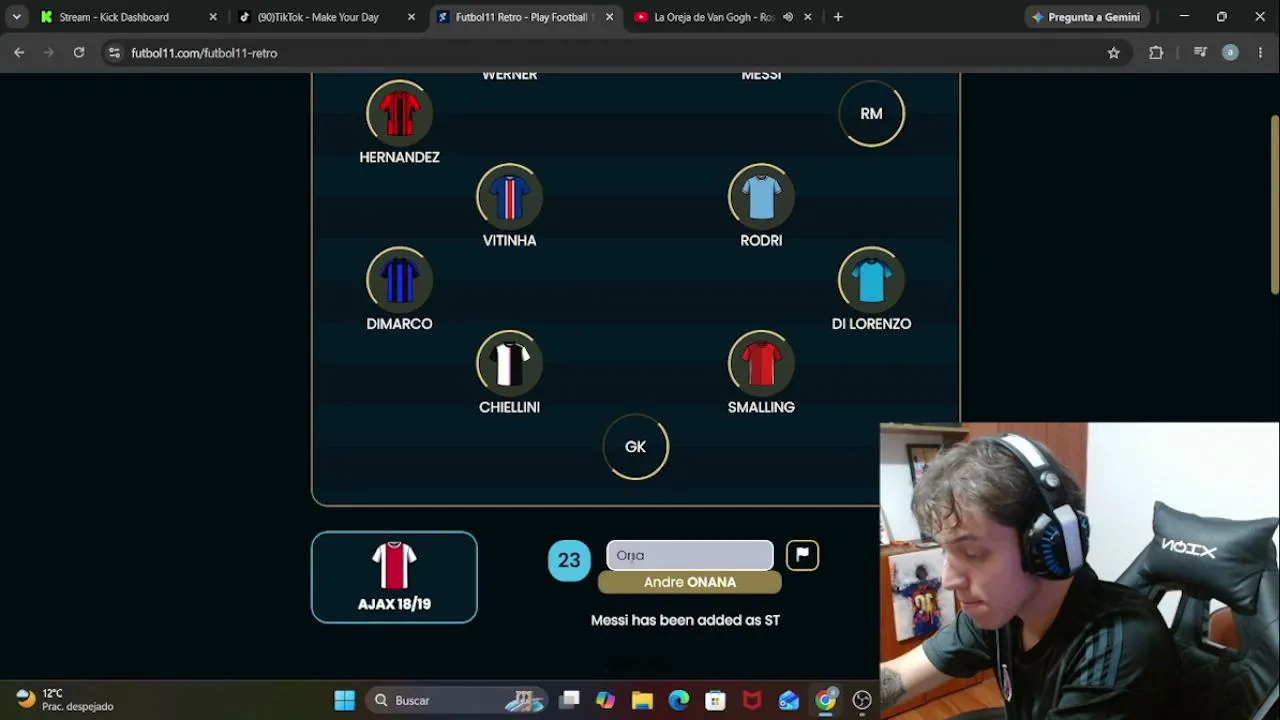The width and height of the screenshot is (1280, 720).
Task: Open a new browser tab
Action: coord(838,17)
